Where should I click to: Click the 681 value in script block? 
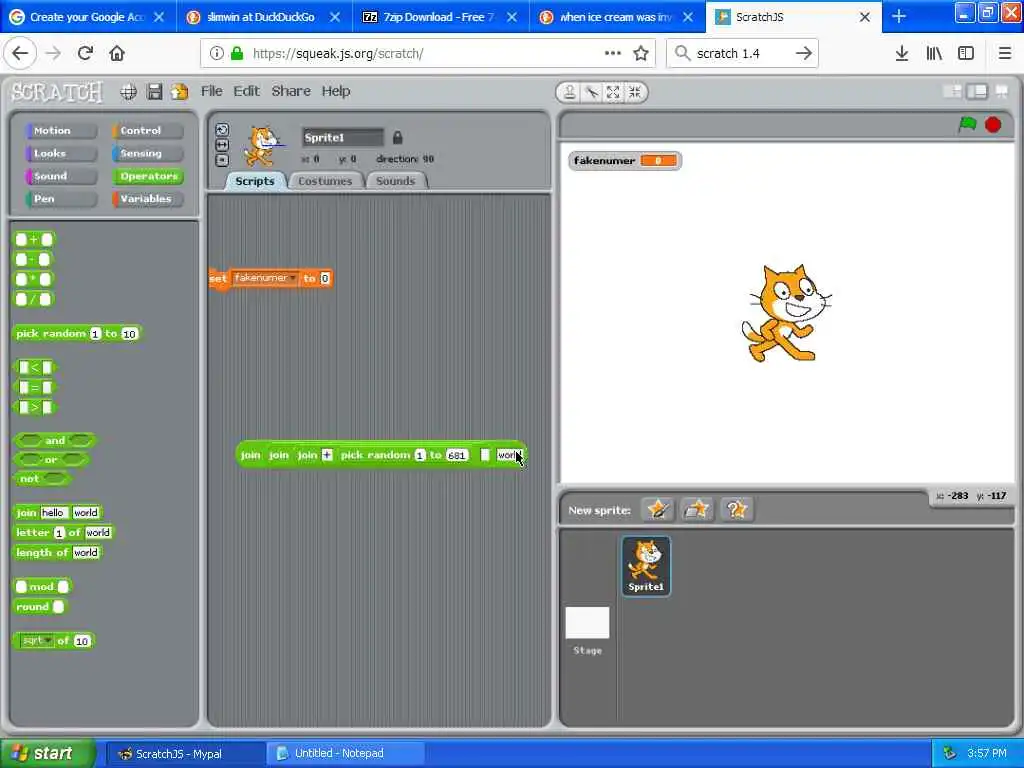click(456, 455)
